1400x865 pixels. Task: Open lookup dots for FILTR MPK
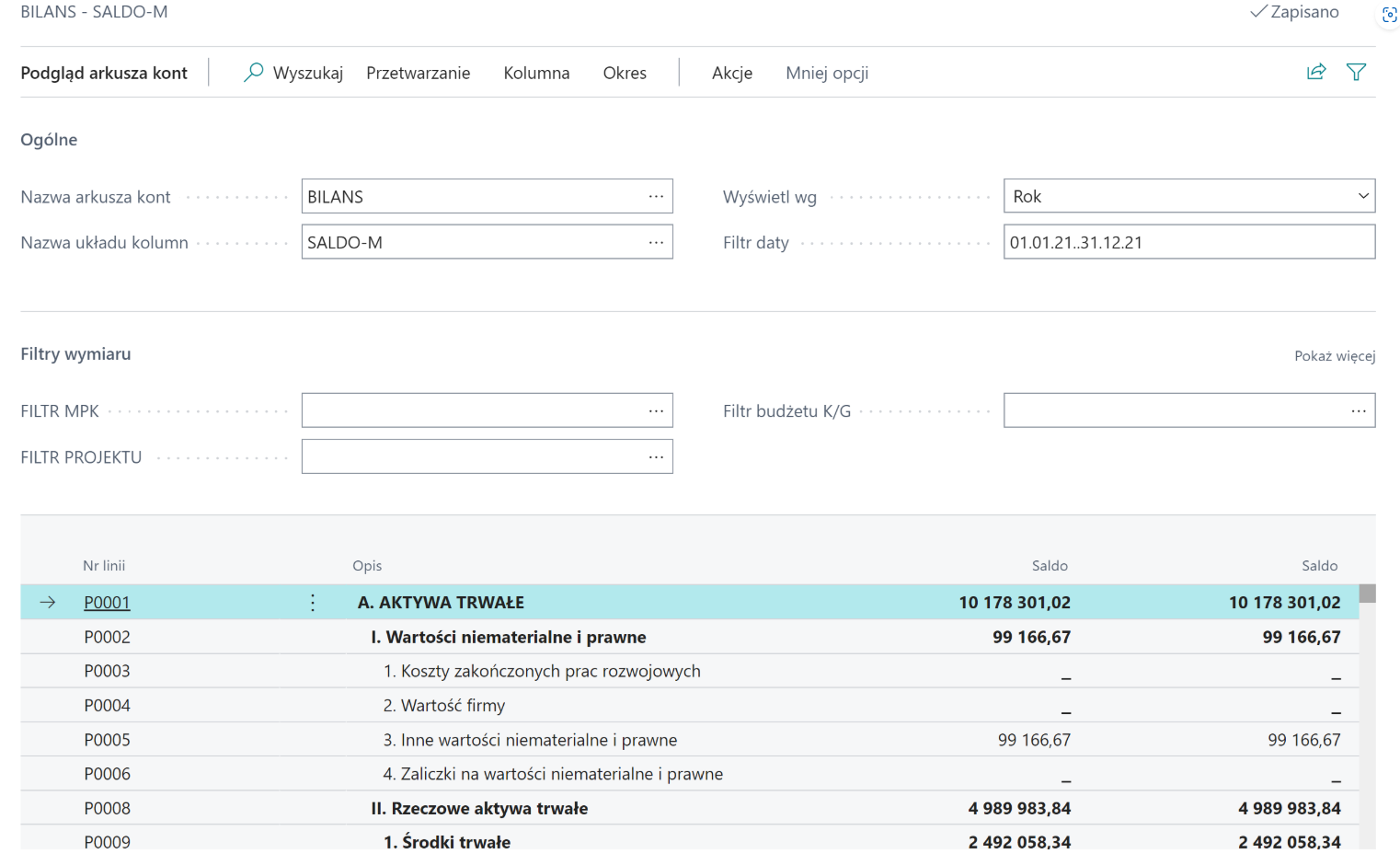pos(656,411)
